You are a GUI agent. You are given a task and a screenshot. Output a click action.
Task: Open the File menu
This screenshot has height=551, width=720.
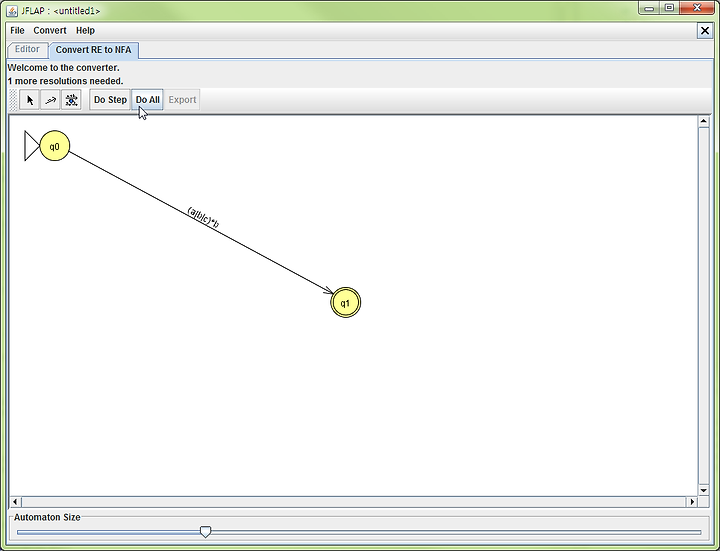tap(17, 30)
